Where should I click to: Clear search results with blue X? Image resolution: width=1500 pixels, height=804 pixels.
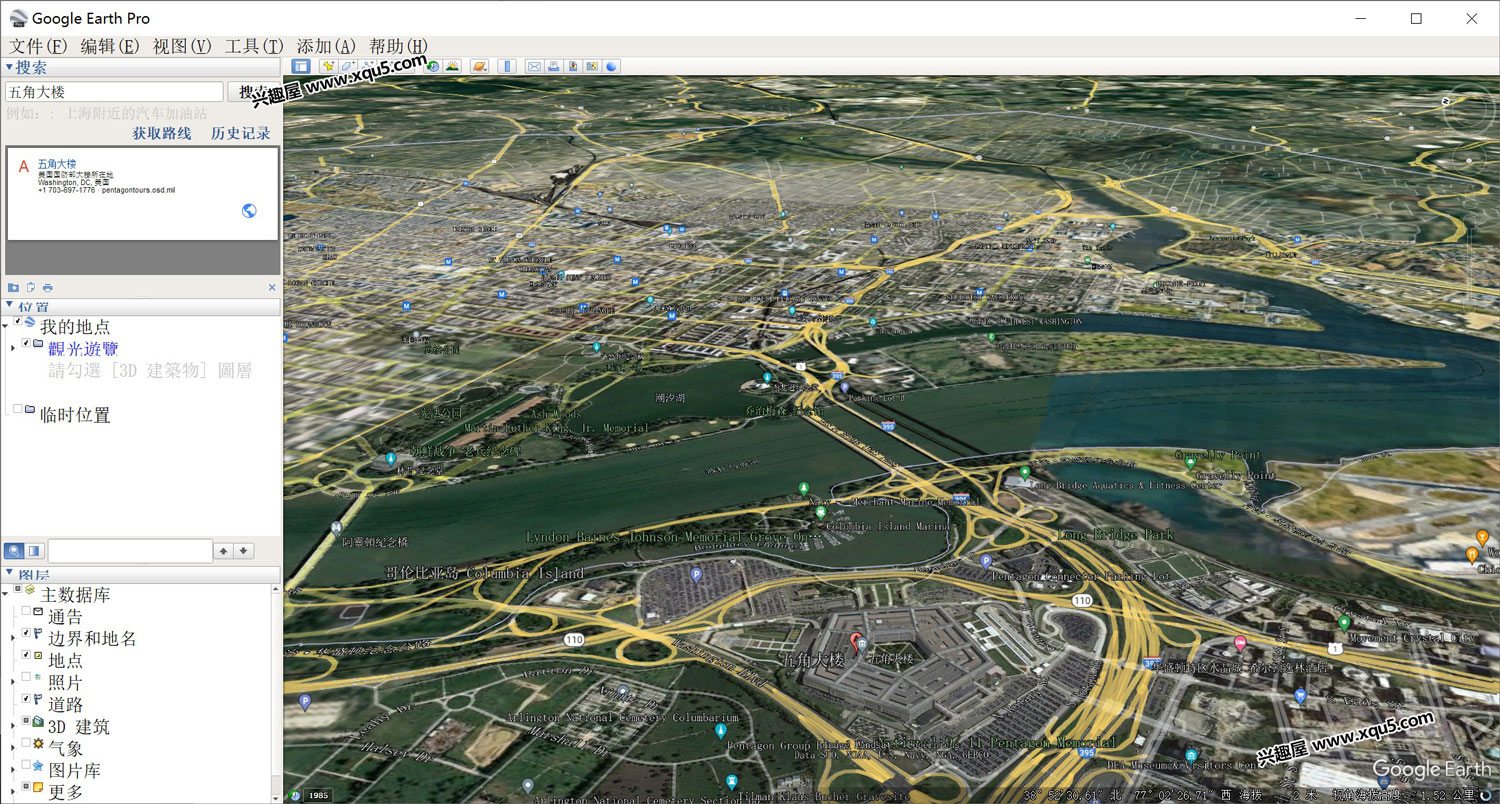[x=272, y=288]
